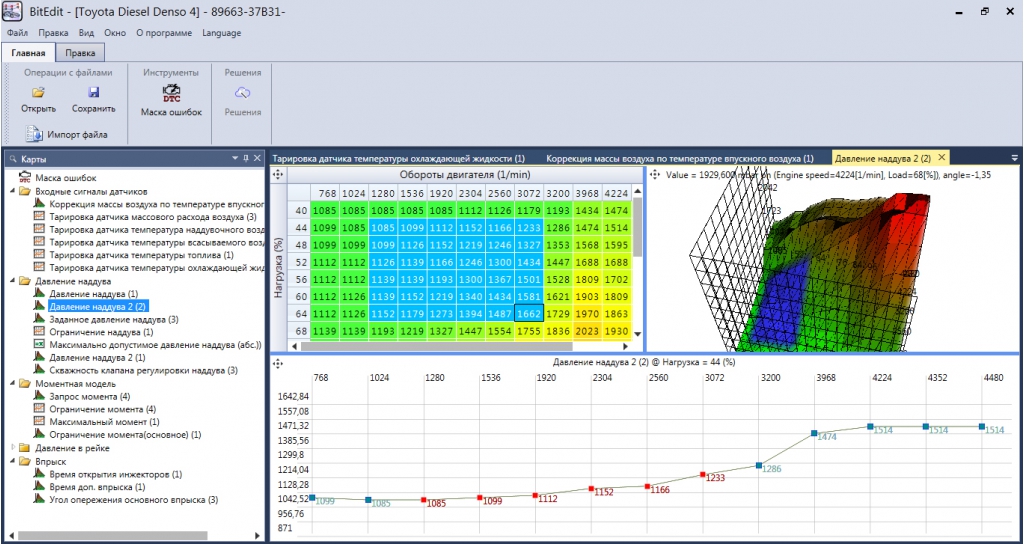Image resolution: width=1024 pixels, height=544 pixels.
Task: Click Давление в рейке folder icon
Action: click(x=25, y=448)
